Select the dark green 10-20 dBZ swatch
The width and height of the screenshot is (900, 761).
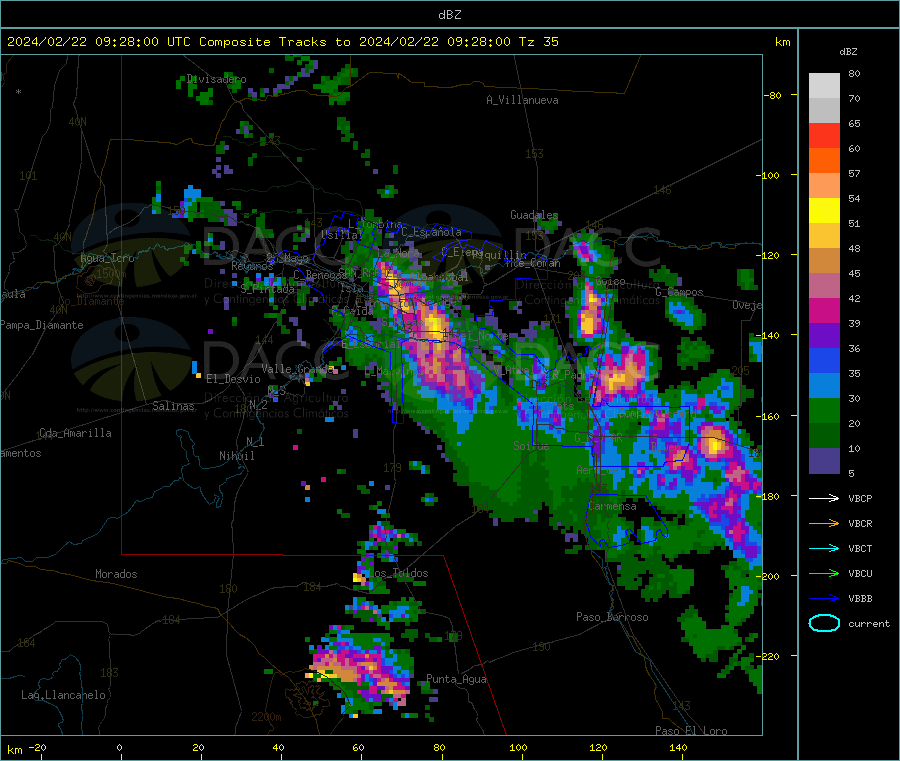point(824,436)
